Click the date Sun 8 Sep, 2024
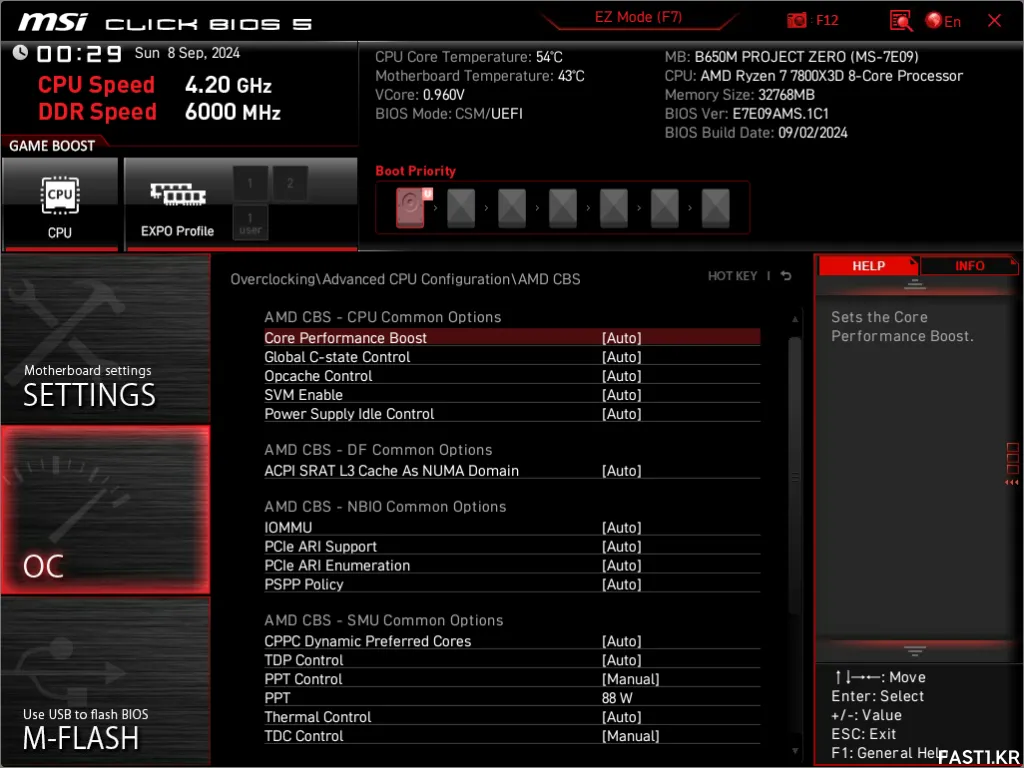 click(x=187, y=53)
